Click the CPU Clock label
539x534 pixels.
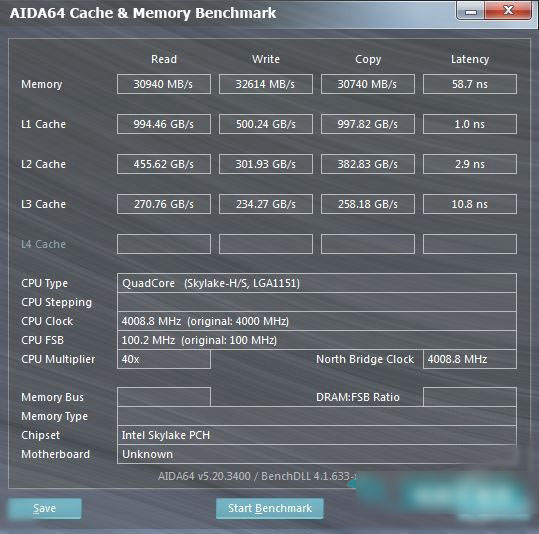pyautogui.click(x=47, y=321)
